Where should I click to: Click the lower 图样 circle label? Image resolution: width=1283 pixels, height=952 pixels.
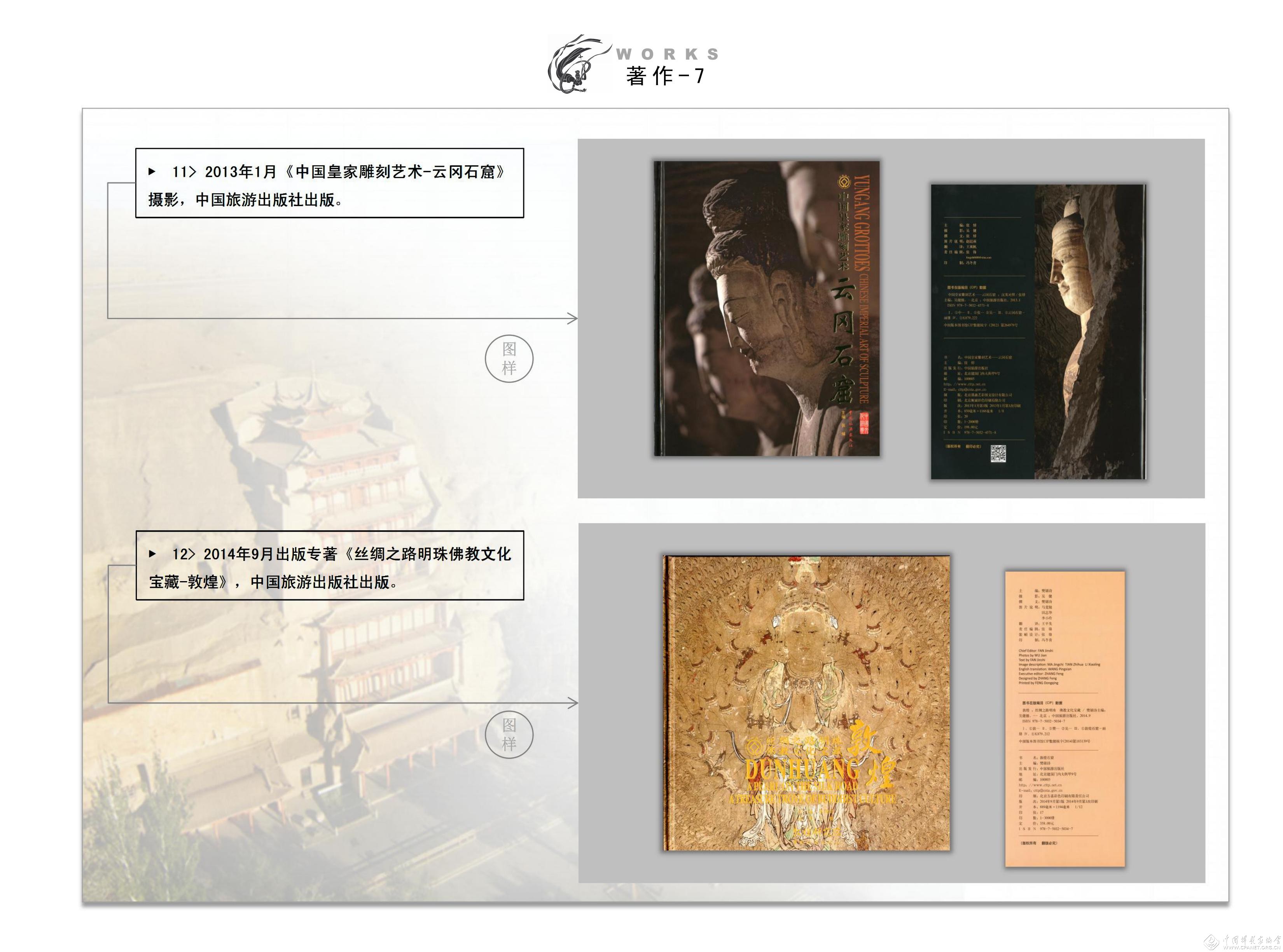click(509, 734)
